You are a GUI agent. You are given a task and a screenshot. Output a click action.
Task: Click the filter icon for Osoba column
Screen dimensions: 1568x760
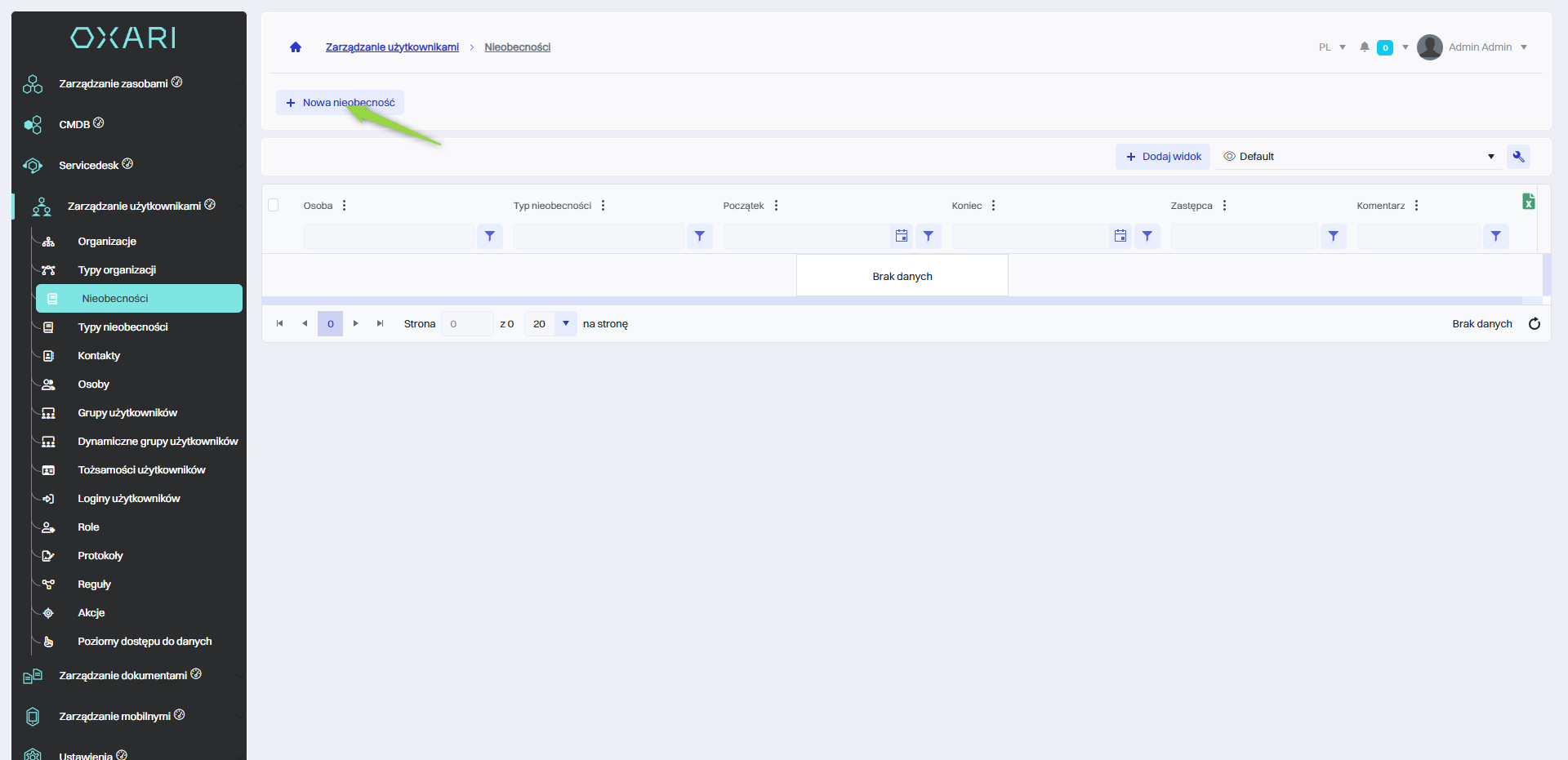coord(489,236)
